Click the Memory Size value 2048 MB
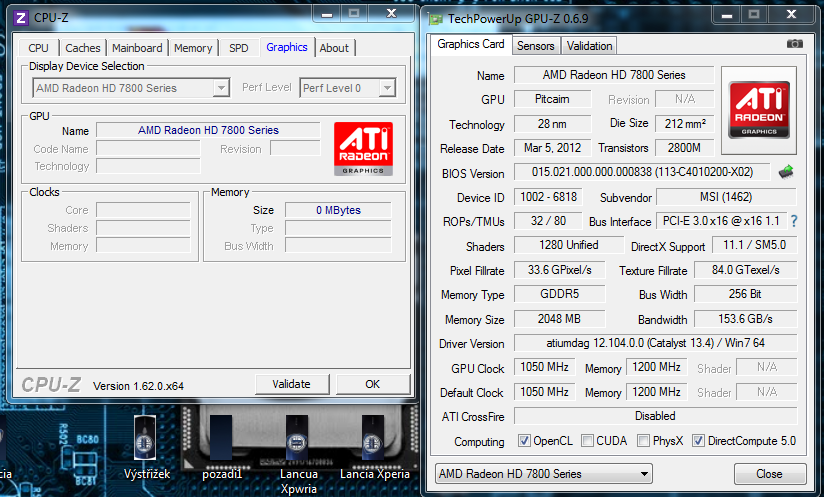This screenshot has width=824, height=497. tap(559, 319)
